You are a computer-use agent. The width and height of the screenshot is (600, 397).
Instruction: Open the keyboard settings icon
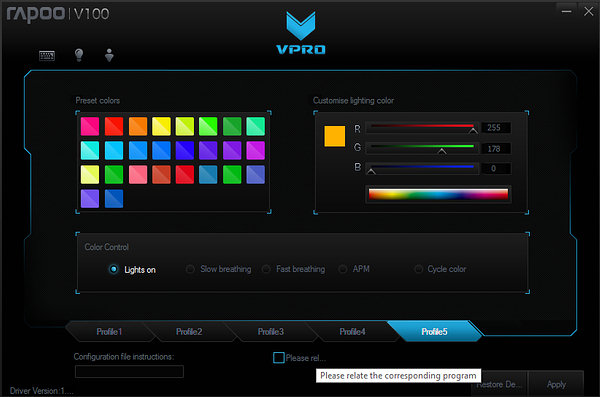point(47,56)
